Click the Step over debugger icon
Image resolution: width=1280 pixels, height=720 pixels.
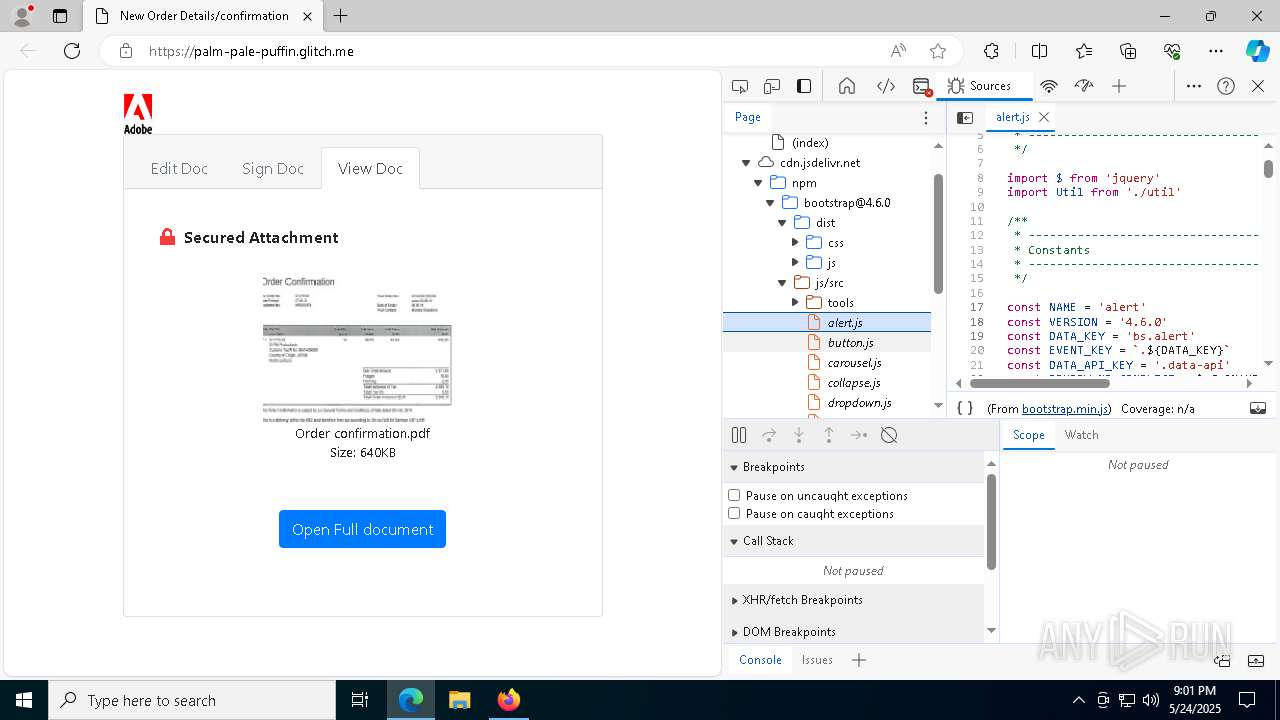[x=769, y=435]
